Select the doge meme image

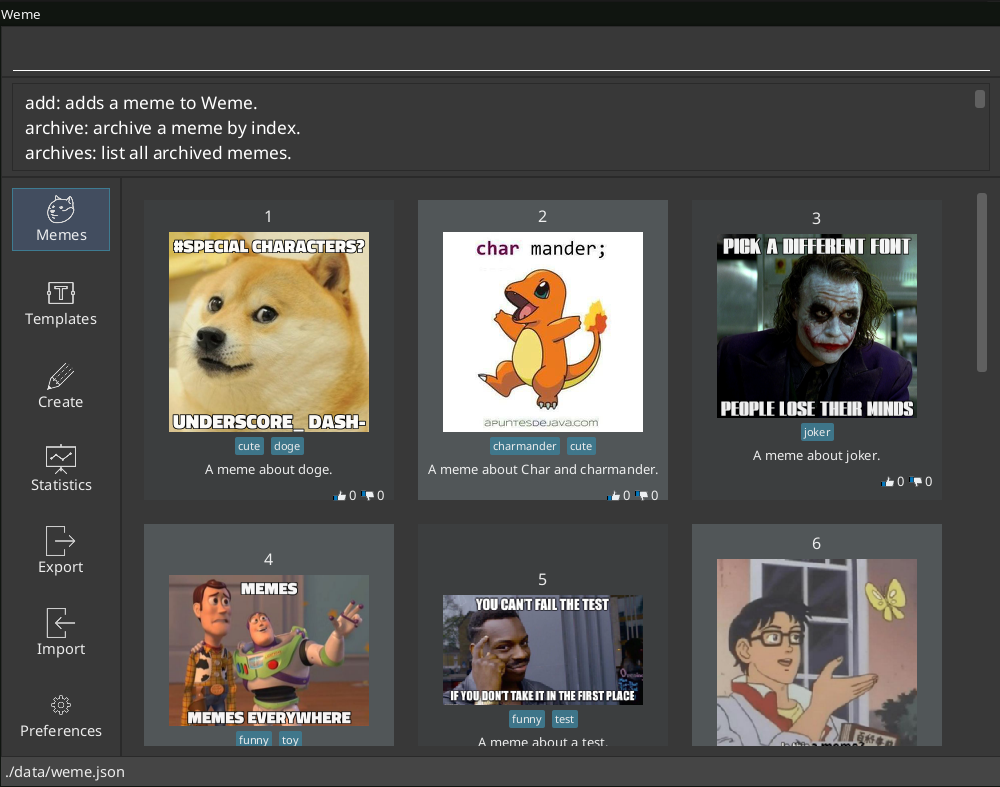pos(268,332)
